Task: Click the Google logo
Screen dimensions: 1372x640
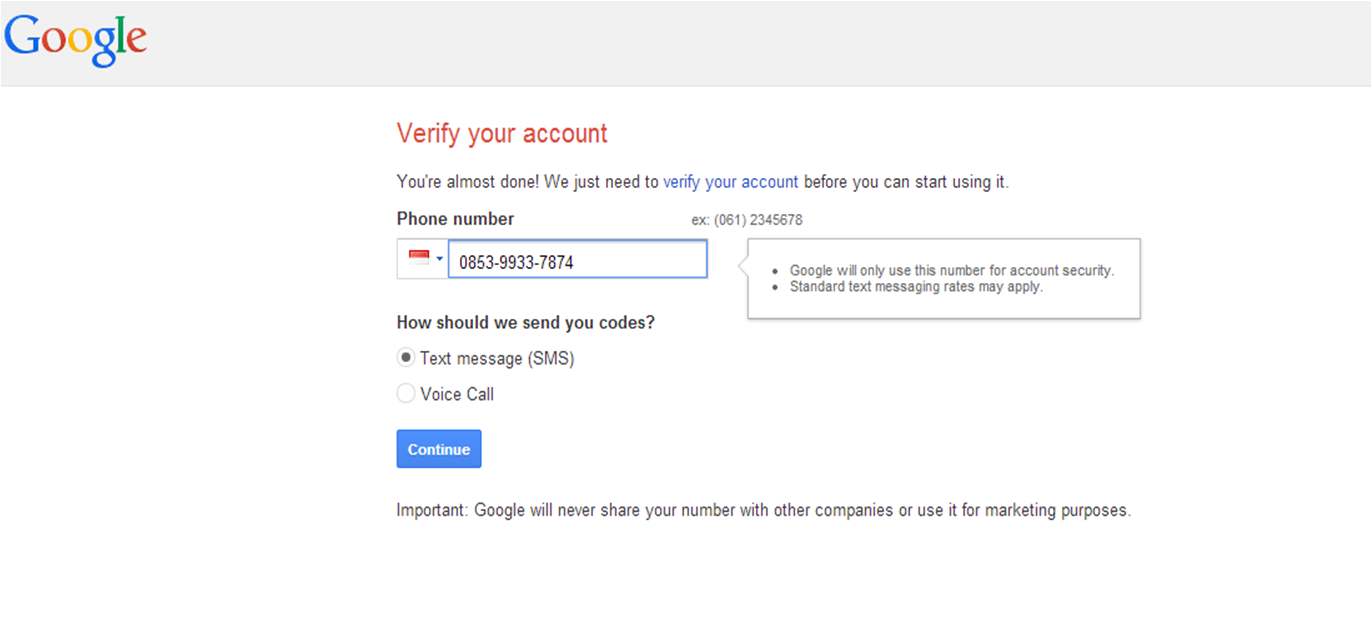Action: pyautogui.click(x=76, y=39)
